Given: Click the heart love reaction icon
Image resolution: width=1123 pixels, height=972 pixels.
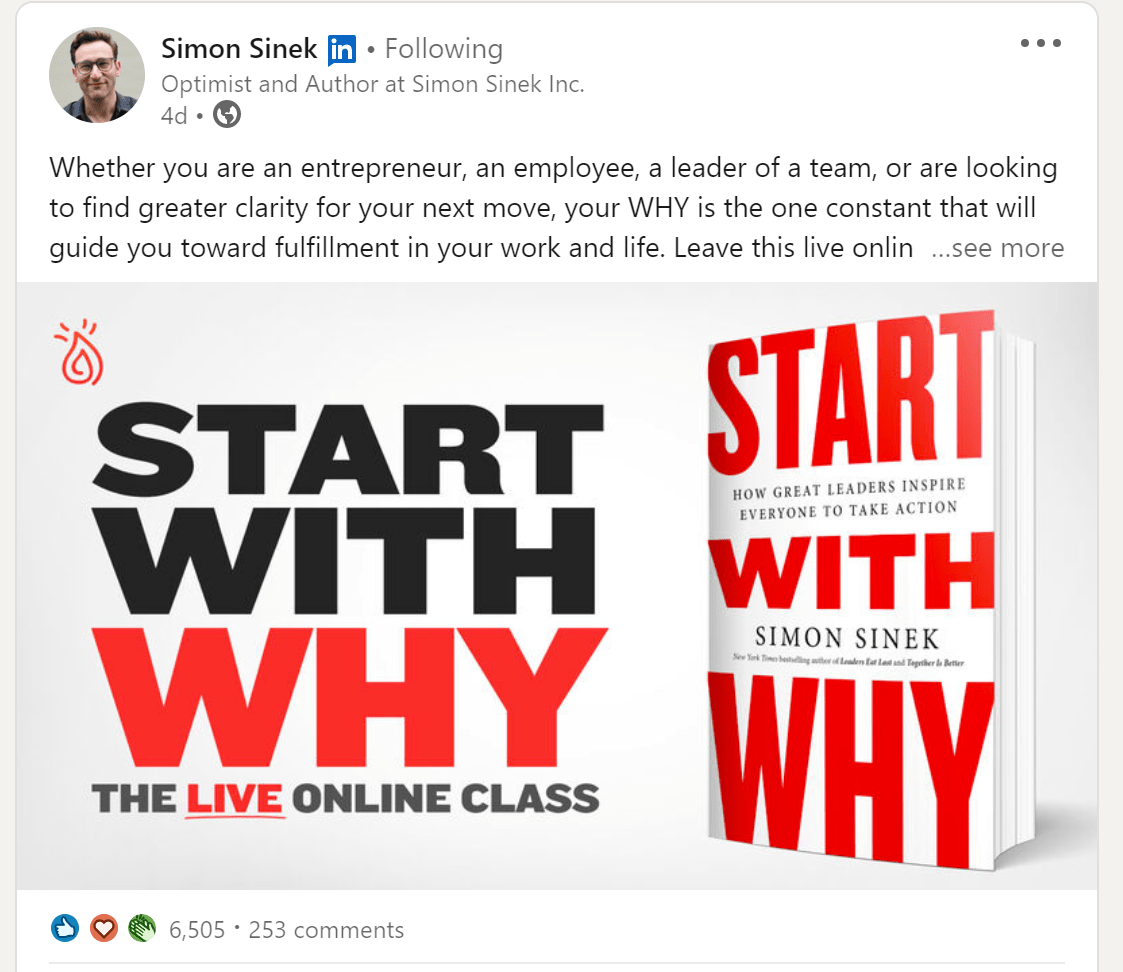Looking at the screenshot, I should (x=104, y=929).
